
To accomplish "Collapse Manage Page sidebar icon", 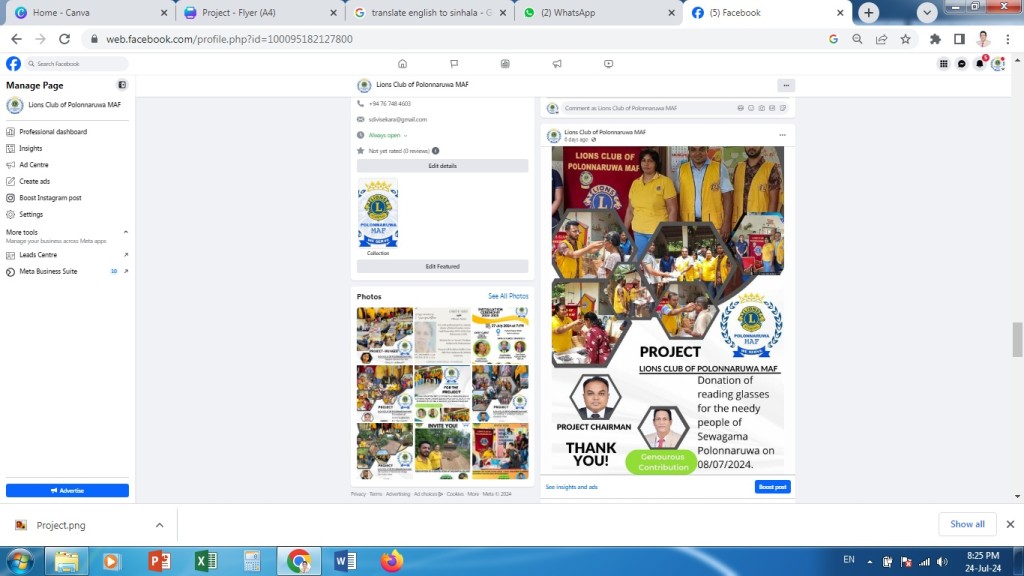I will (122, 85).
